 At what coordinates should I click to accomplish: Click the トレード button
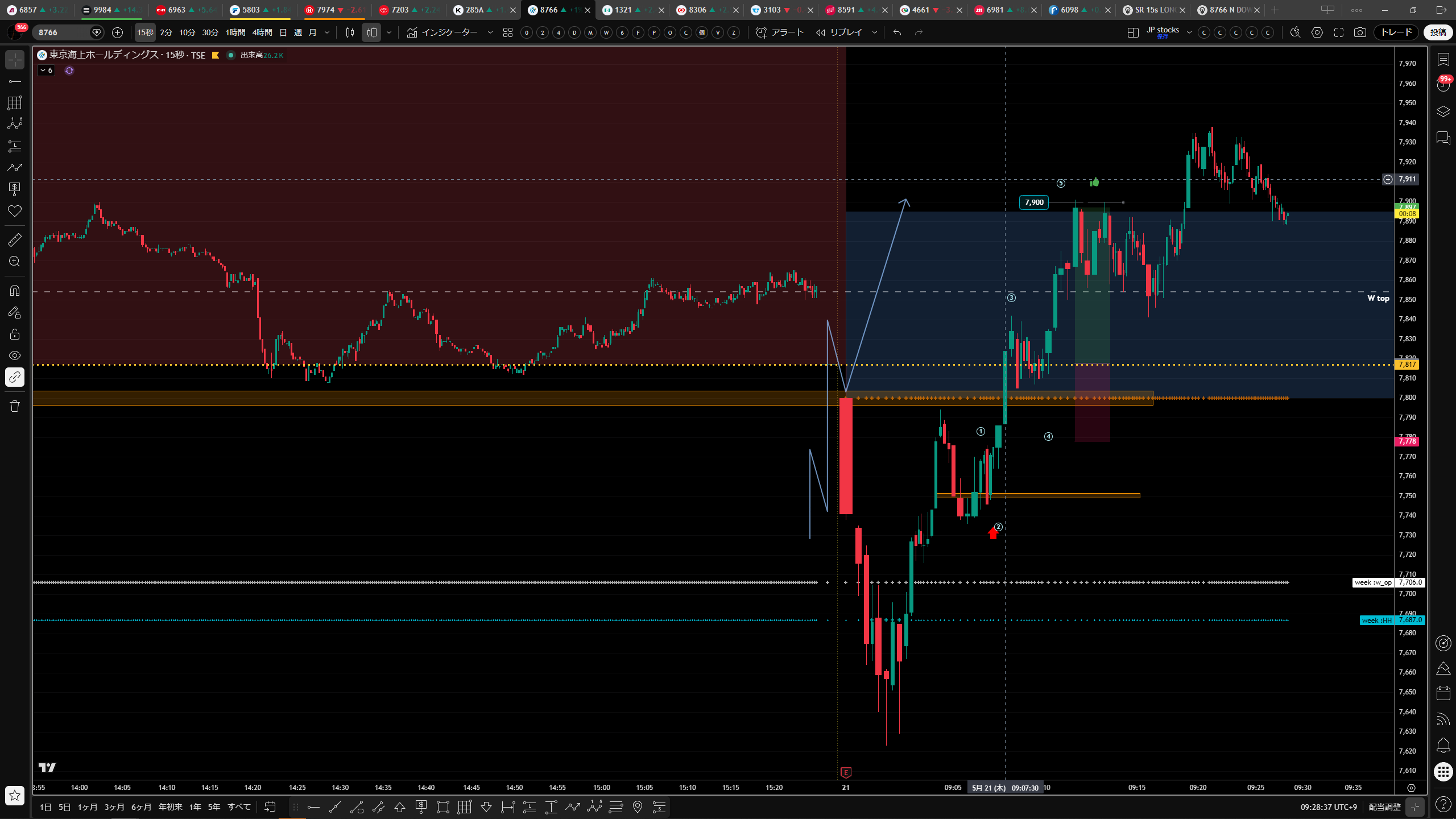coord(1396,32)
